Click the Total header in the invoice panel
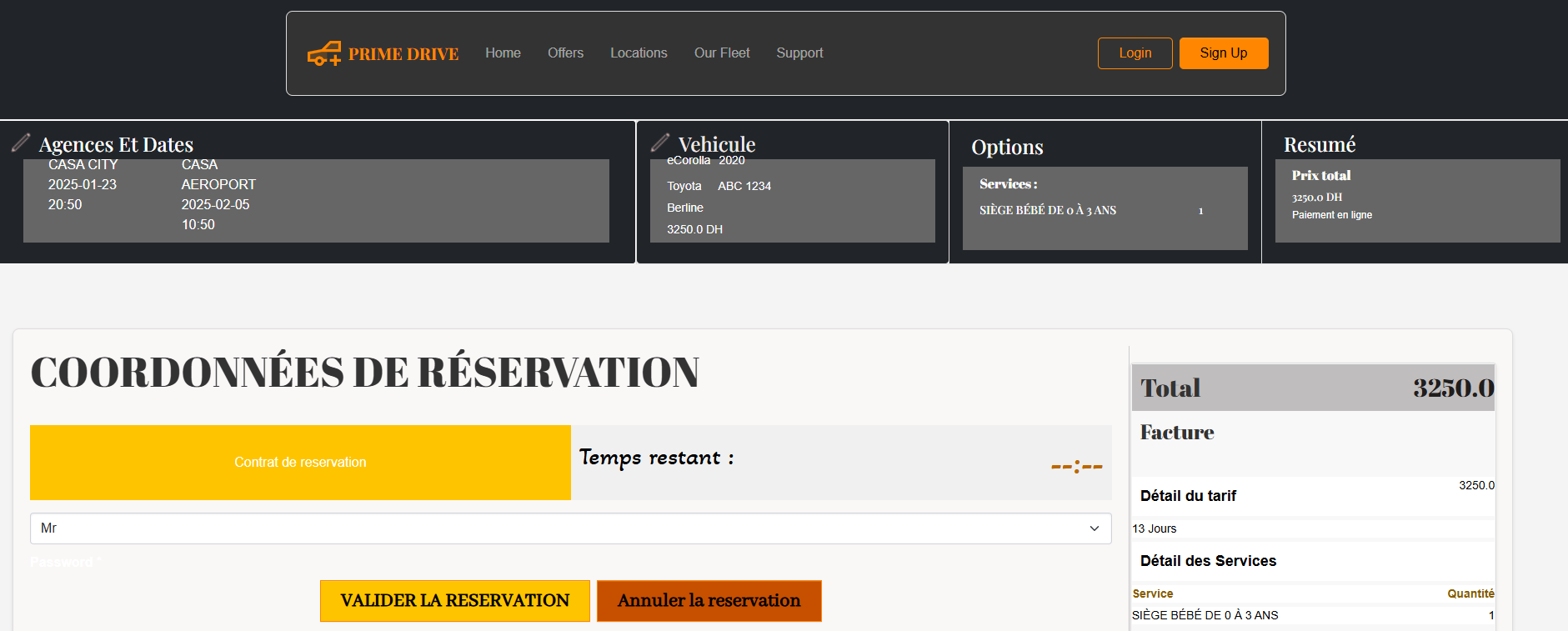1568x631 pixels. click(x=1170, y=388)
